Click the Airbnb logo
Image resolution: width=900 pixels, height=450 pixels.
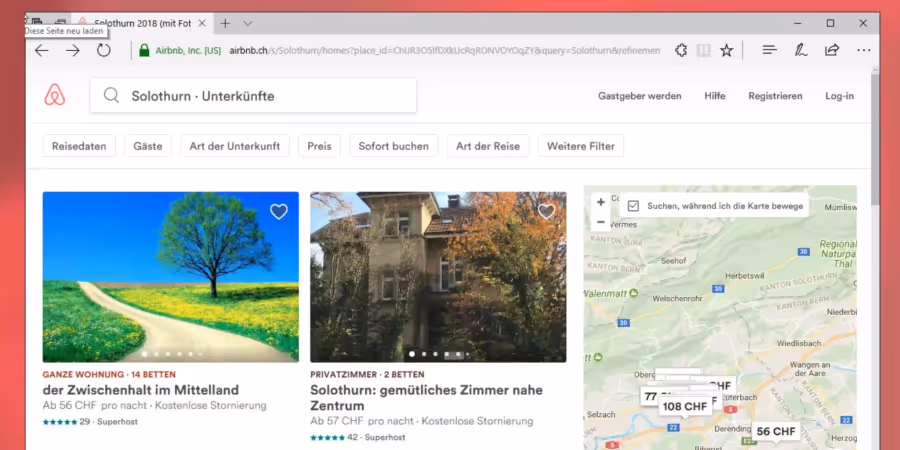pos(55,95)
